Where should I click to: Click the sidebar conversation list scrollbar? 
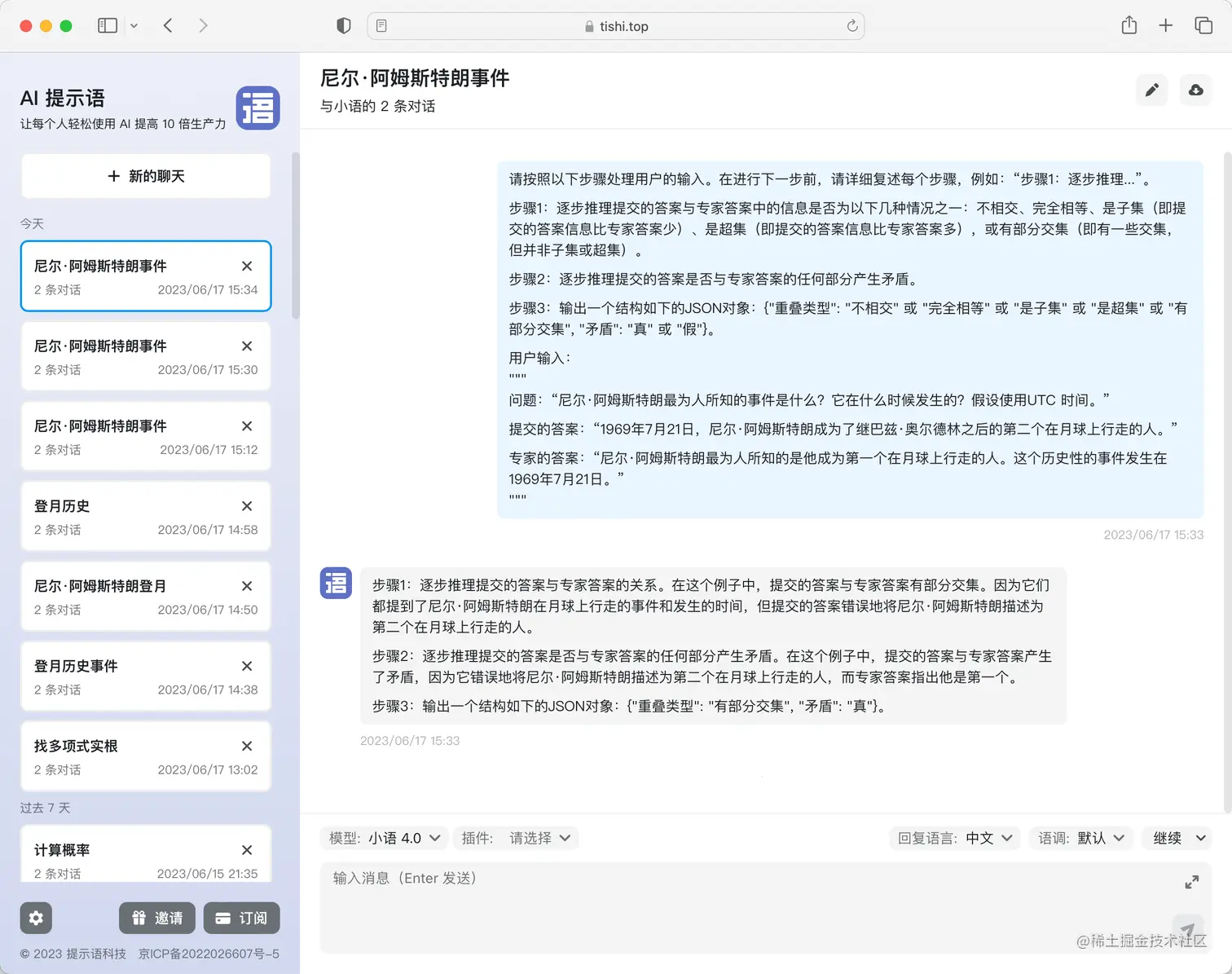296,236
